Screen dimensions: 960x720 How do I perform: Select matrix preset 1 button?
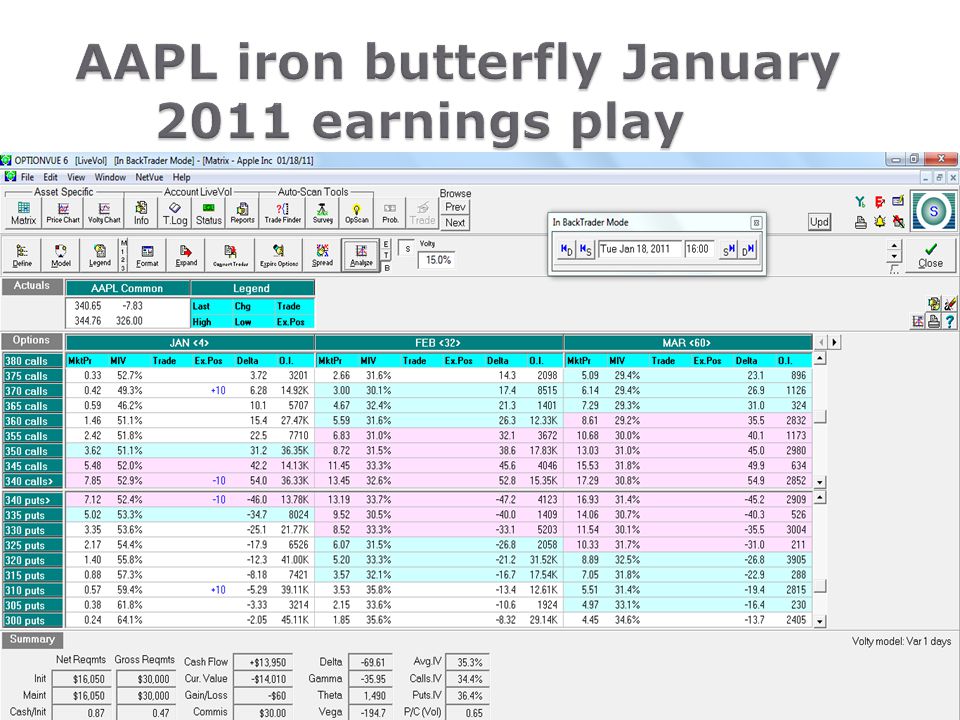pos(124,251)
